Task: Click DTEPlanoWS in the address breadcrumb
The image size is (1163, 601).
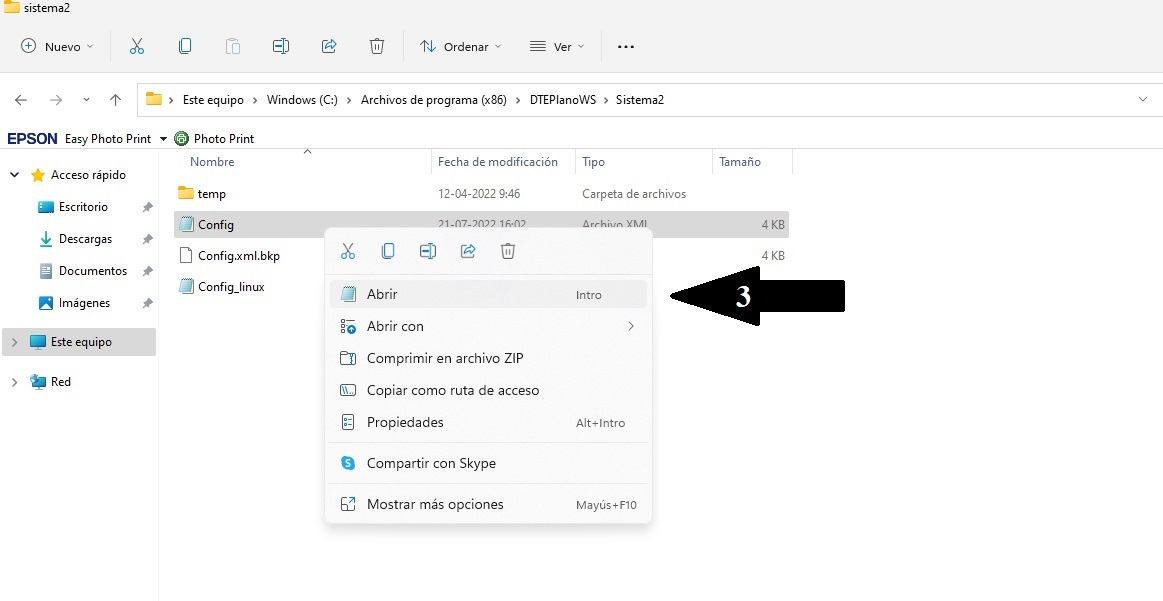Action: pos(561,100)
